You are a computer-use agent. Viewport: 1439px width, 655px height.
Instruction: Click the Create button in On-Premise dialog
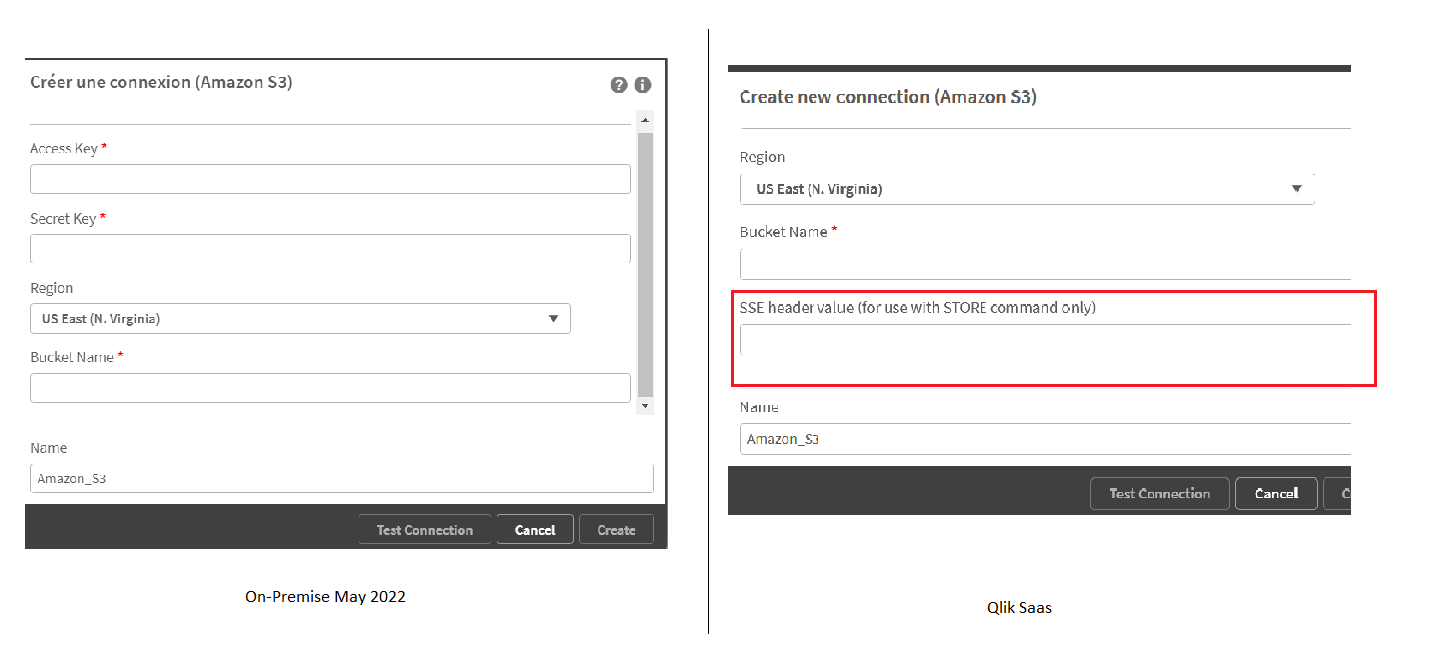point(616,530)
